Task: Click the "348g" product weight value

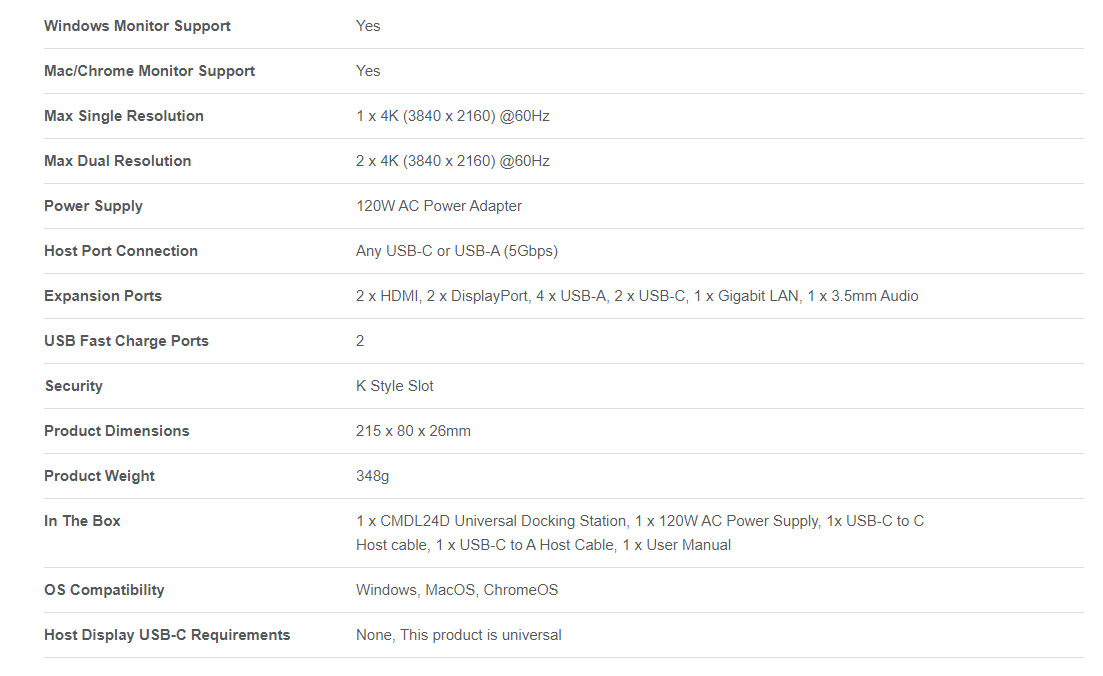Action: [372, 476]
